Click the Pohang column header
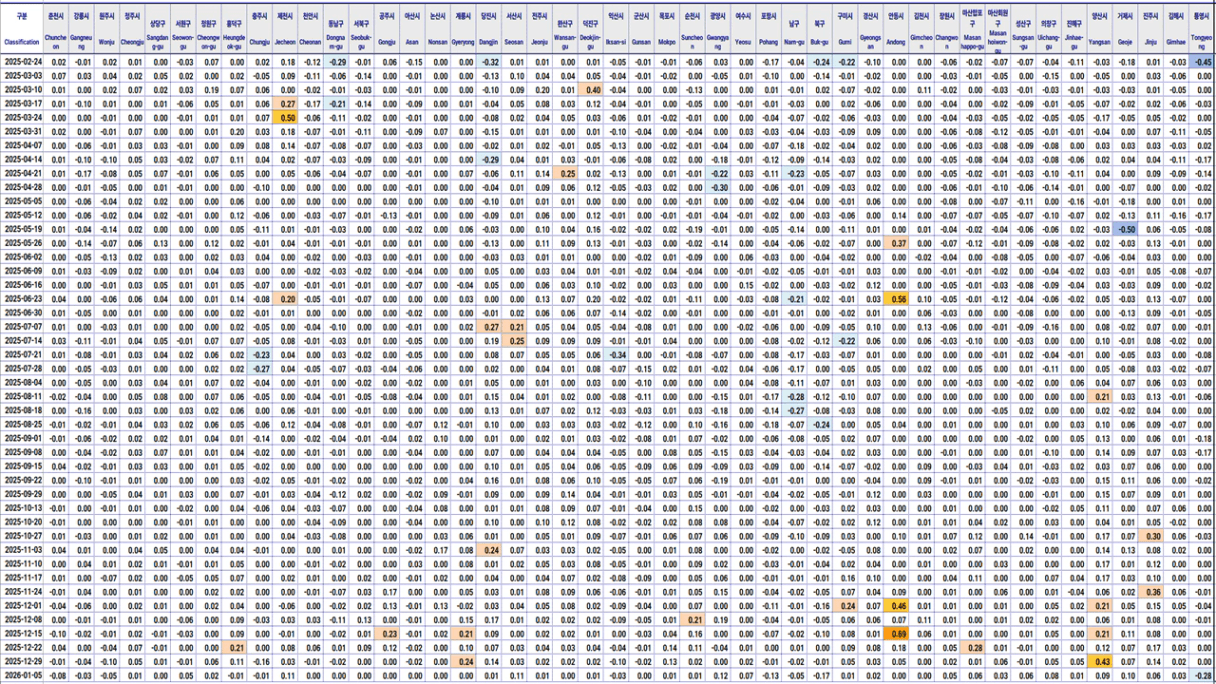The image size is (1216, 684). pos(768,29)
